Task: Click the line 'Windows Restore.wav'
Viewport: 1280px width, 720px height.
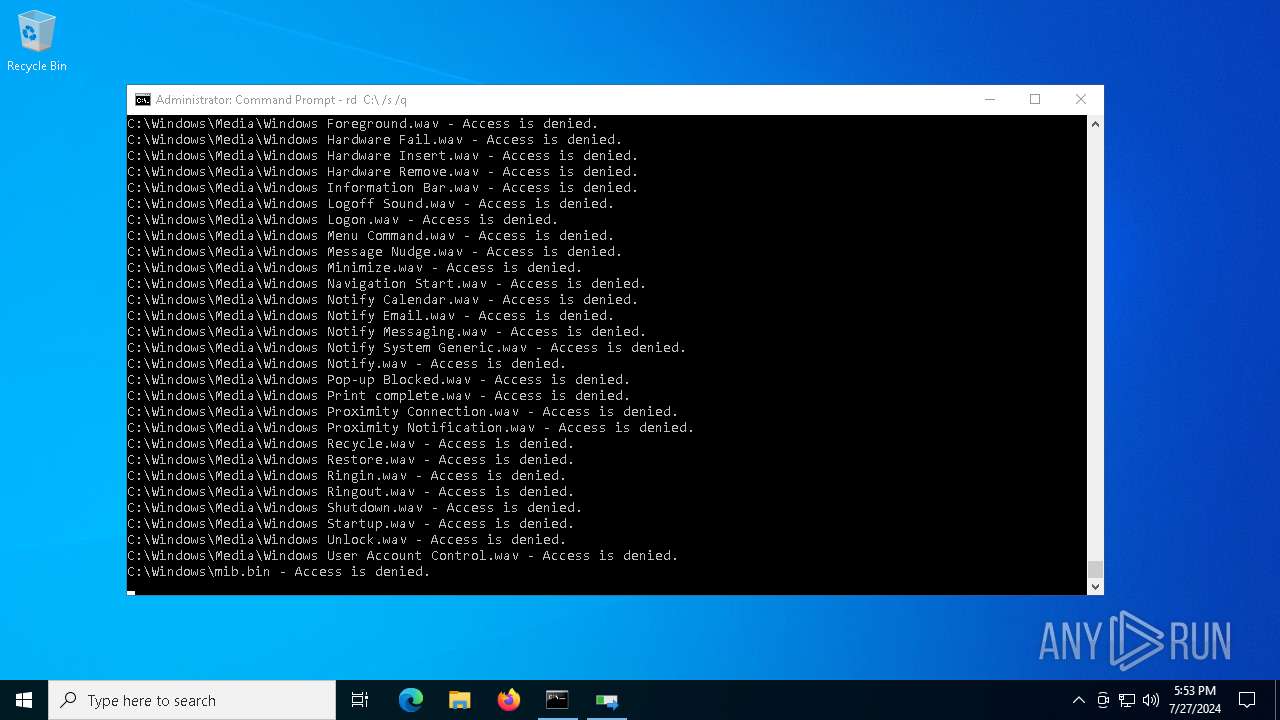Action: [351, 460]
